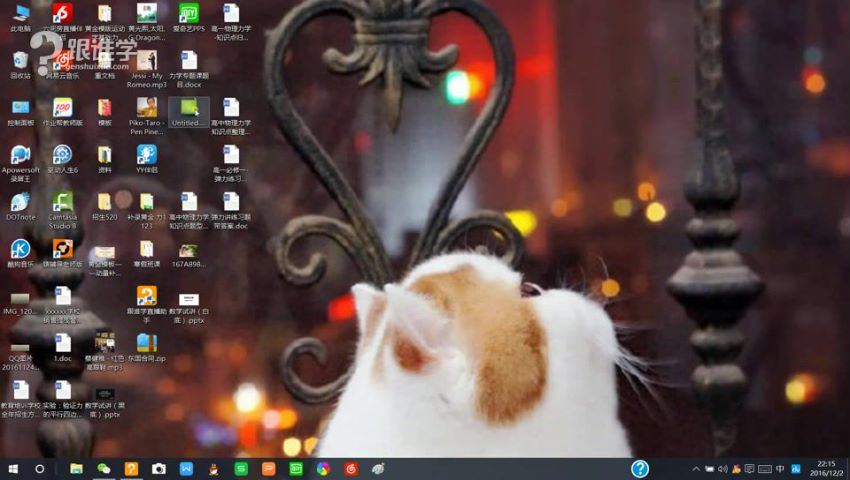Select the 教育培训学校全年招生方 document
Image resolution: width=850 pixels, height=480 pixels.
click(21, 399)
